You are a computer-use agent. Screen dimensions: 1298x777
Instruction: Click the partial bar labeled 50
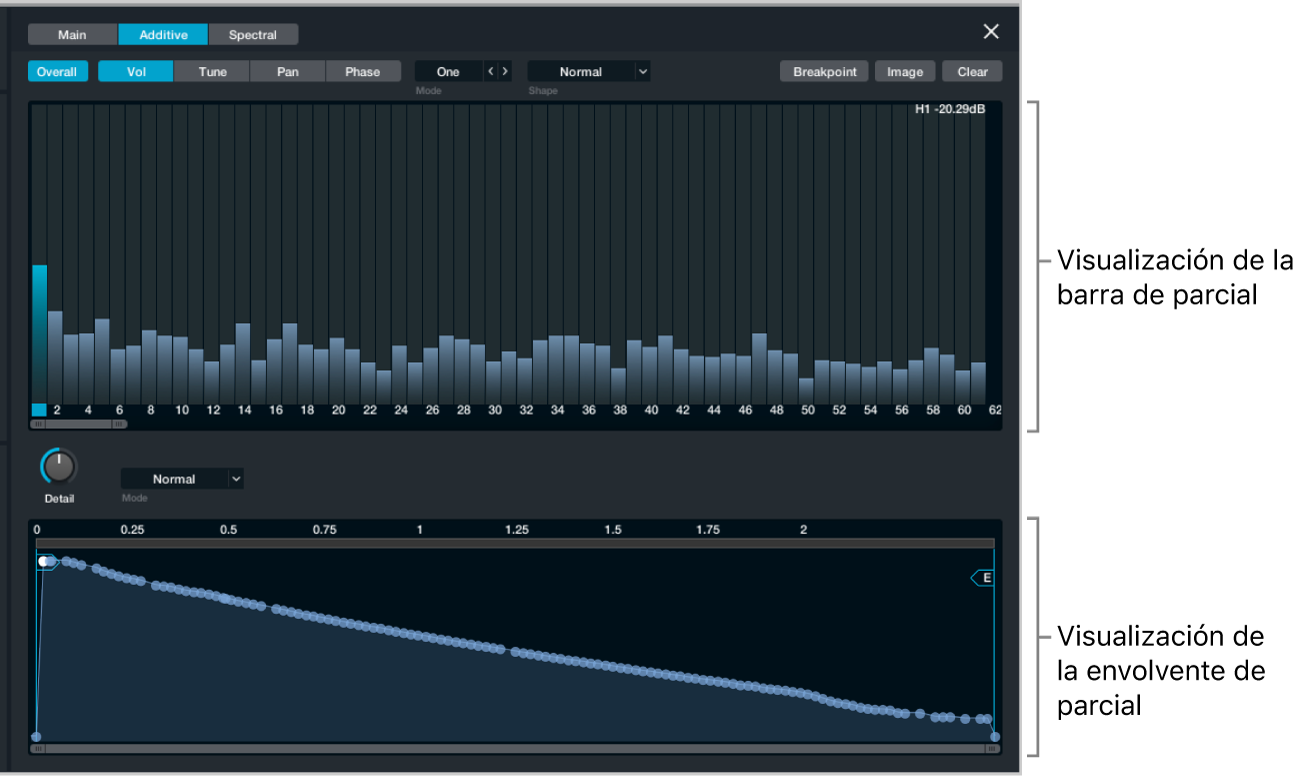coord(806,390)
